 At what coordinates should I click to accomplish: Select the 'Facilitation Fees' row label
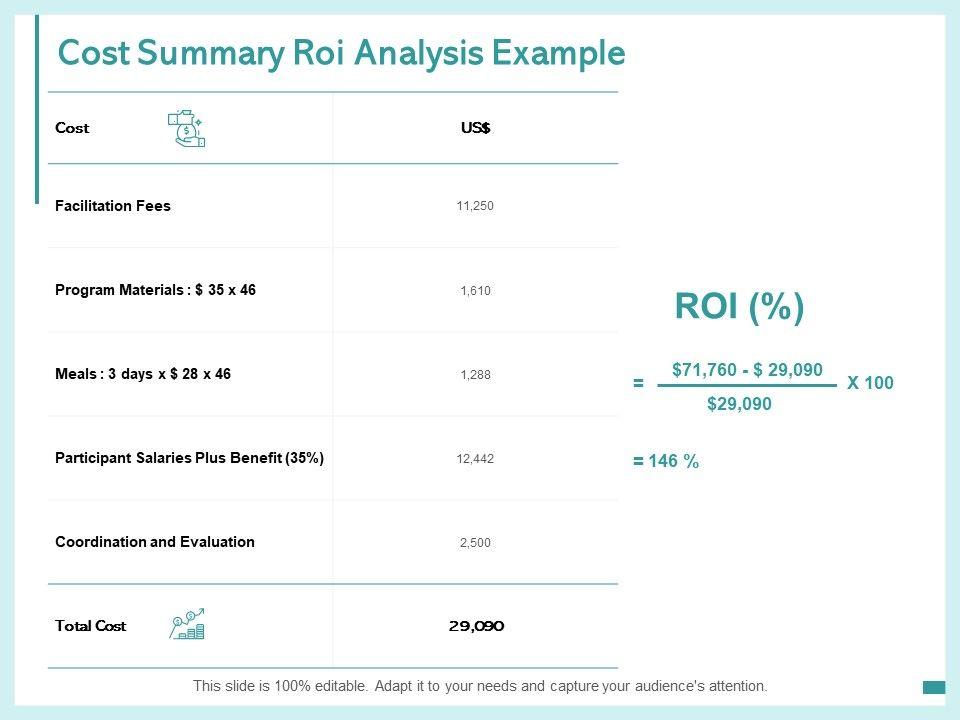pyautogui.click(x=113, y=206)
